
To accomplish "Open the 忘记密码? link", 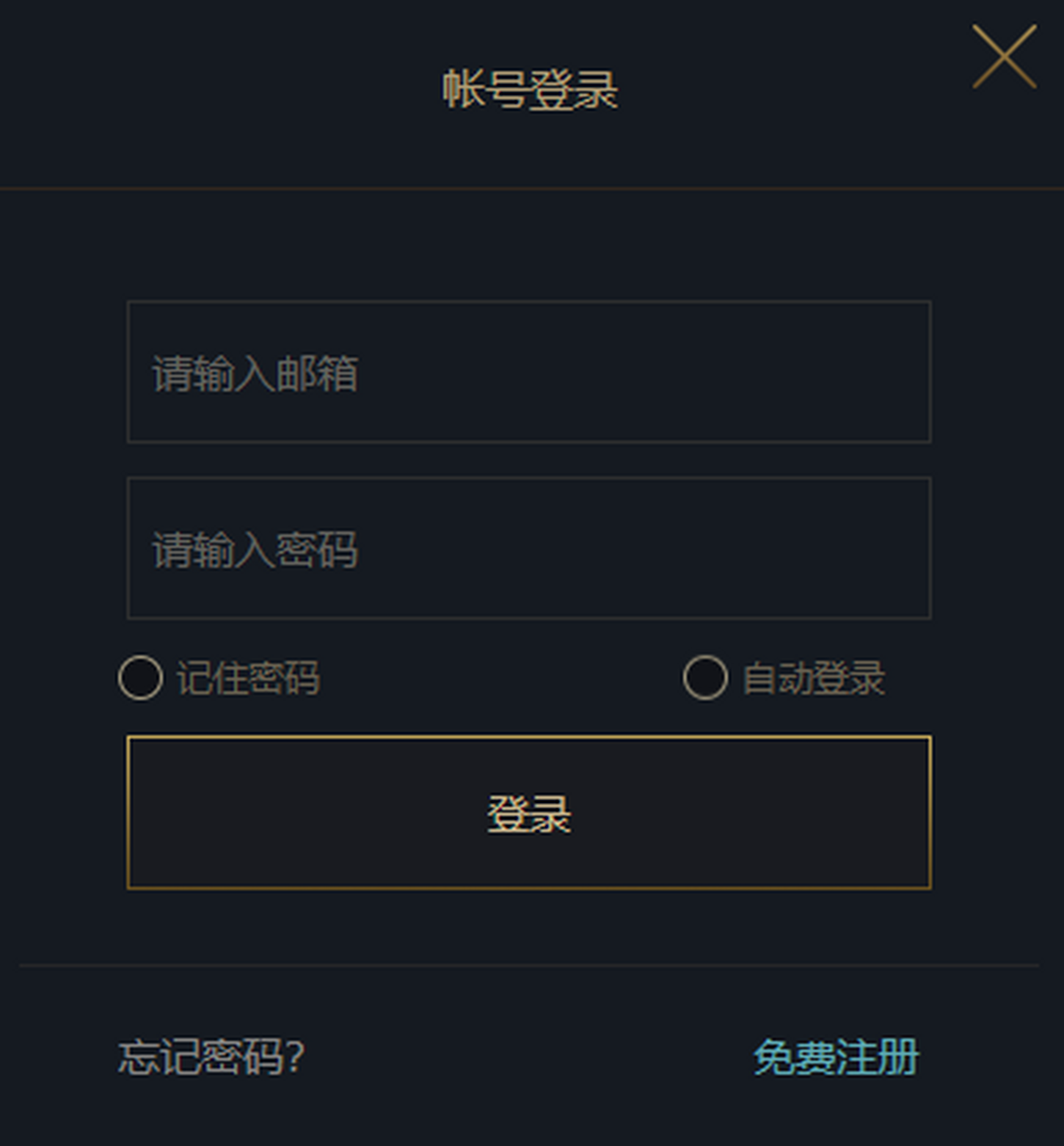I will tap(211, 1056).
